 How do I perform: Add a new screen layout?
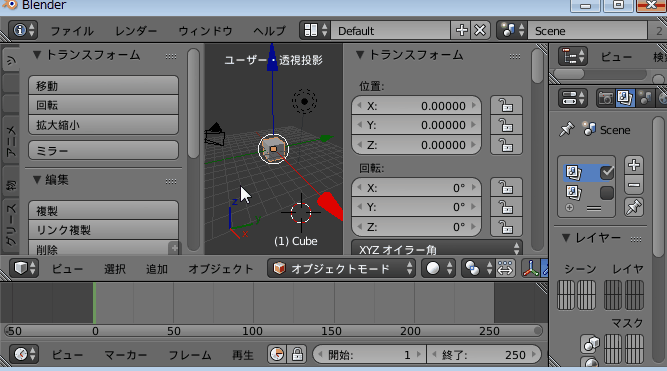click(461, 30)
